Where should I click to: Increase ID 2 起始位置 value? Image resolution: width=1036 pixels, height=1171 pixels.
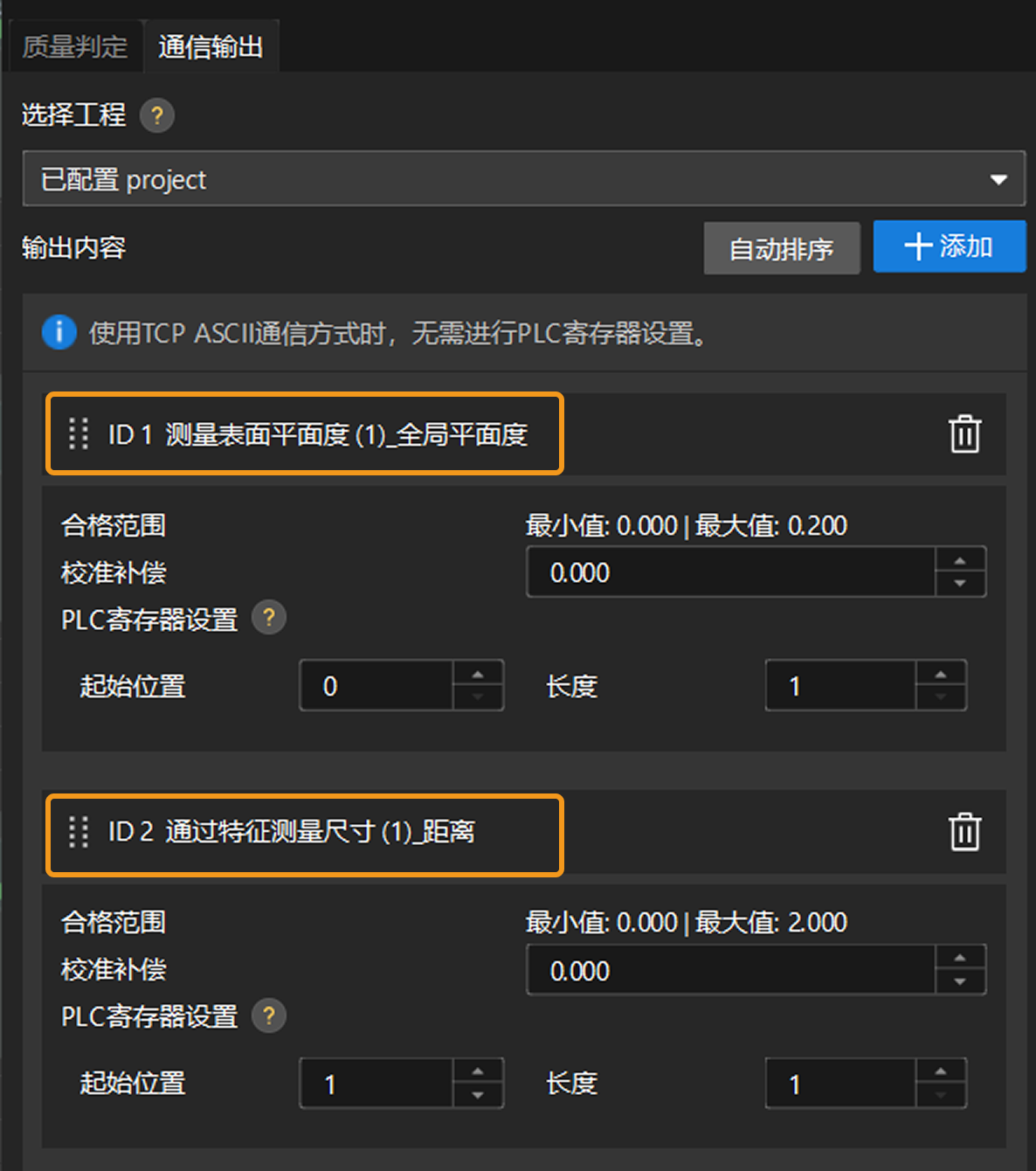[478, 1071]
